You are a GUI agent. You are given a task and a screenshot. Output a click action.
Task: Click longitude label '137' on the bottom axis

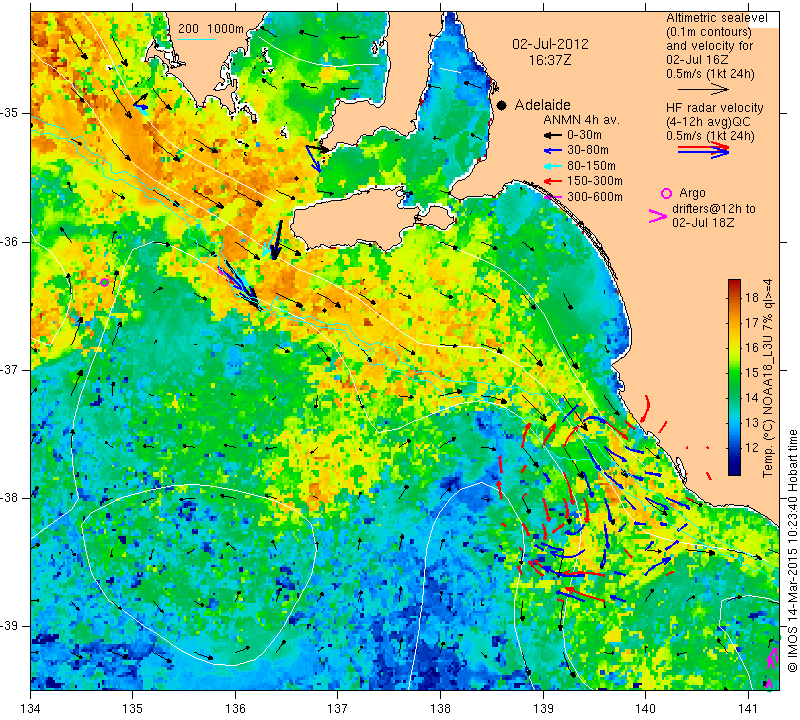[x=338, y=709]
